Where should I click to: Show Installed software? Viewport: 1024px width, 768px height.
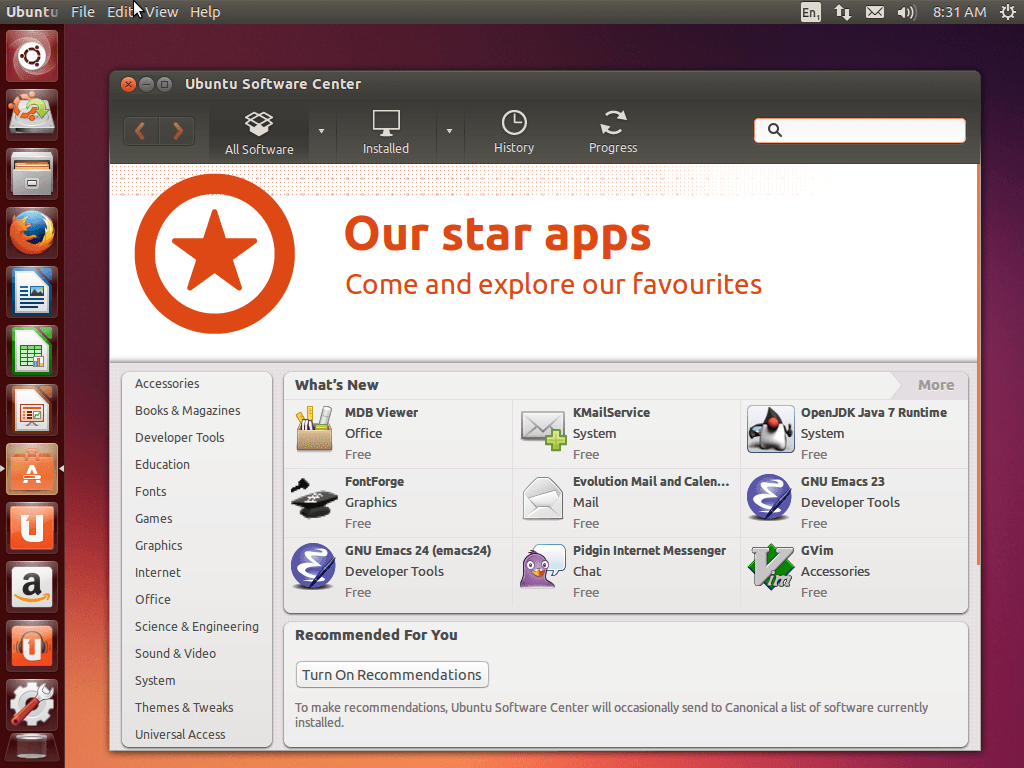pyautogui.click(x=386, y=133)
